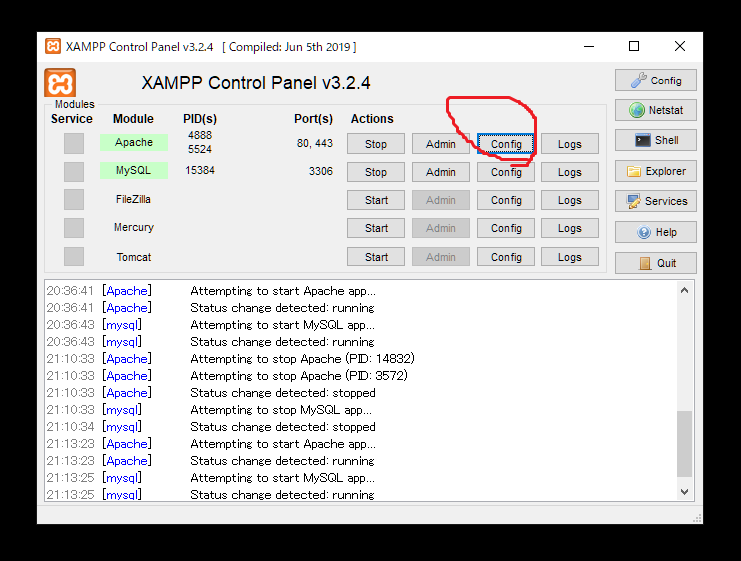Viewport: 741px width, 561px height.
Task: Click window resize grip corner
Action: coord(697,518)
